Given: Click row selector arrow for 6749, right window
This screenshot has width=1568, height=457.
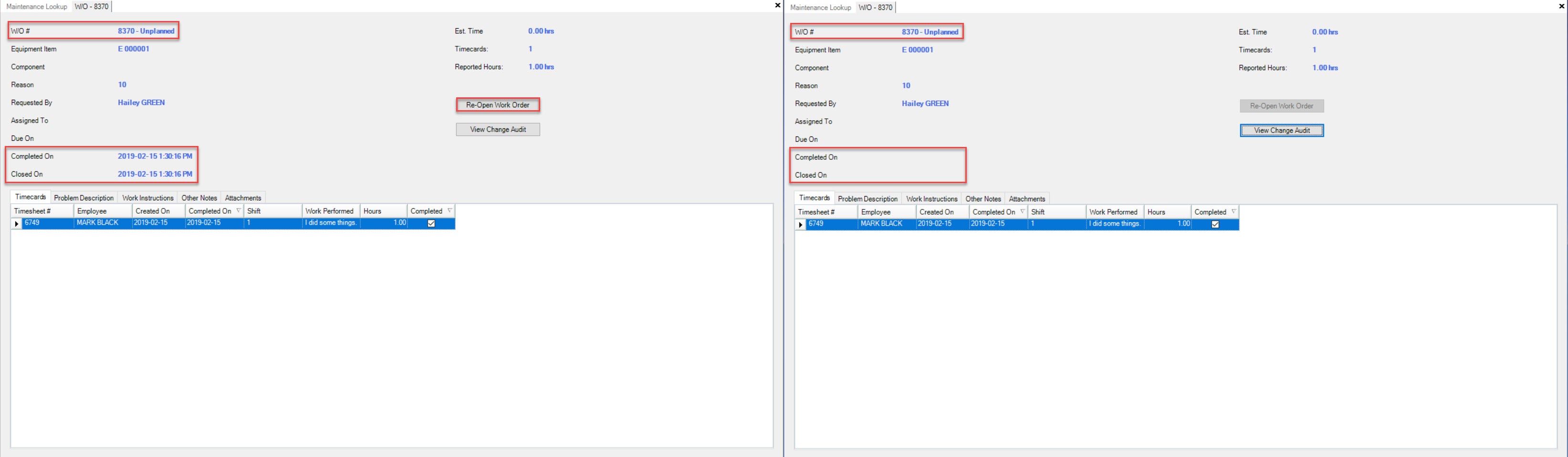Looking at the screenshot, I should 801,225.
